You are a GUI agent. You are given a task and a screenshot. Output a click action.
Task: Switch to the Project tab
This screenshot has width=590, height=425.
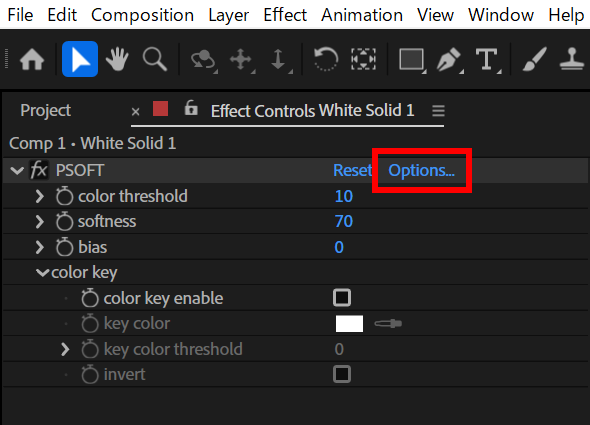pos(46,111)
